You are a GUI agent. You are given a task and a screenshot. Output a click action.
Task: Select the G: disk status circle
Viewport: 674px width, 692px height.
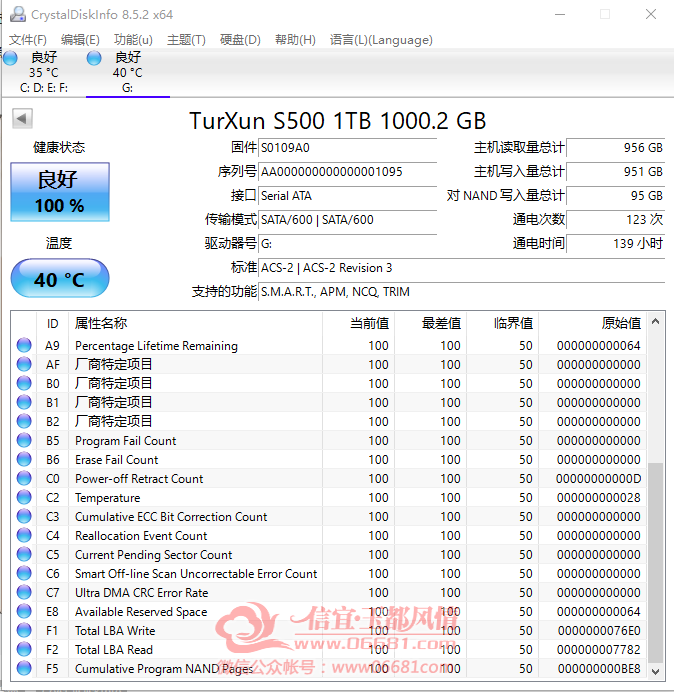[94, 58]
